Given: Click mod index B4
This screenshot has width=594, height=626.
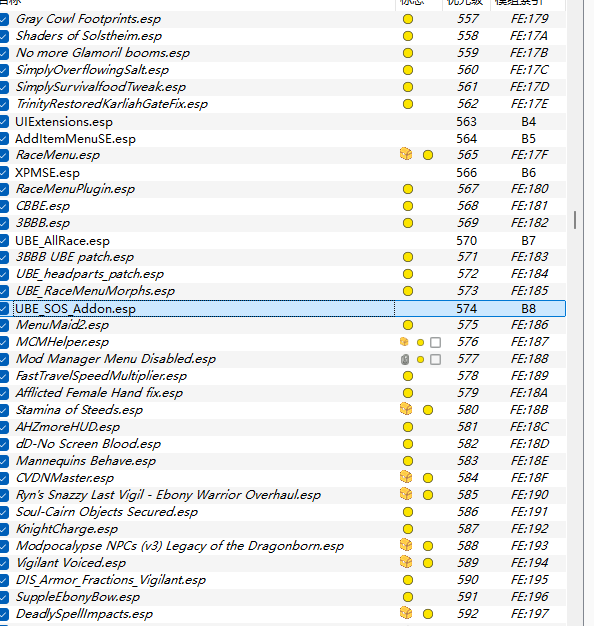Looking at the screenshot, I should pos(529,121).
